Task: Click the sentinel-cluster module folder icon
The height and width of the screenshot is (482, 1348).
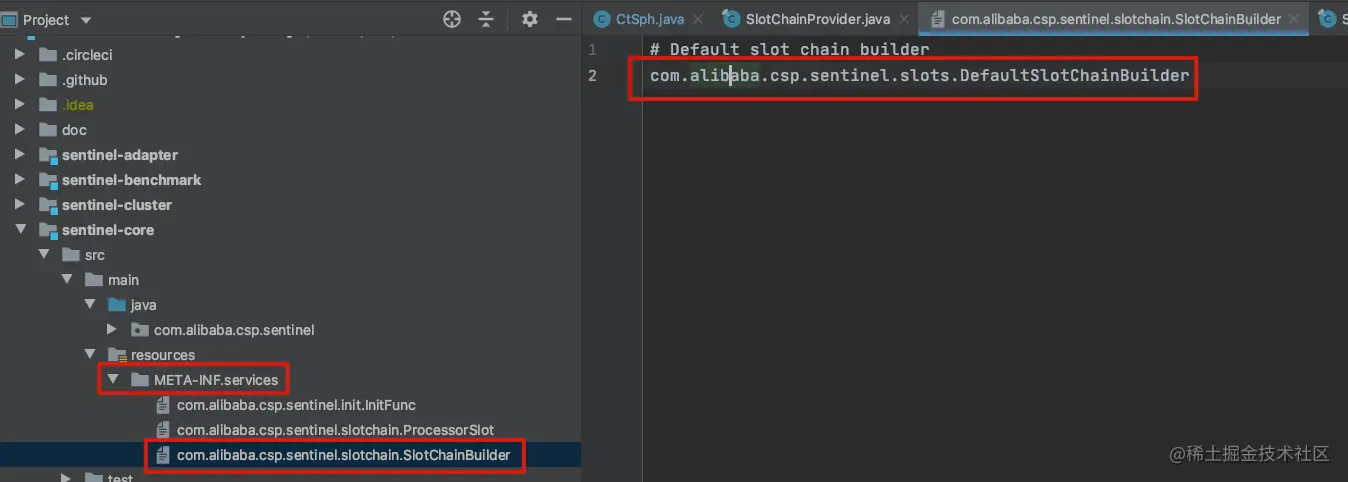Action: [47, 205]
